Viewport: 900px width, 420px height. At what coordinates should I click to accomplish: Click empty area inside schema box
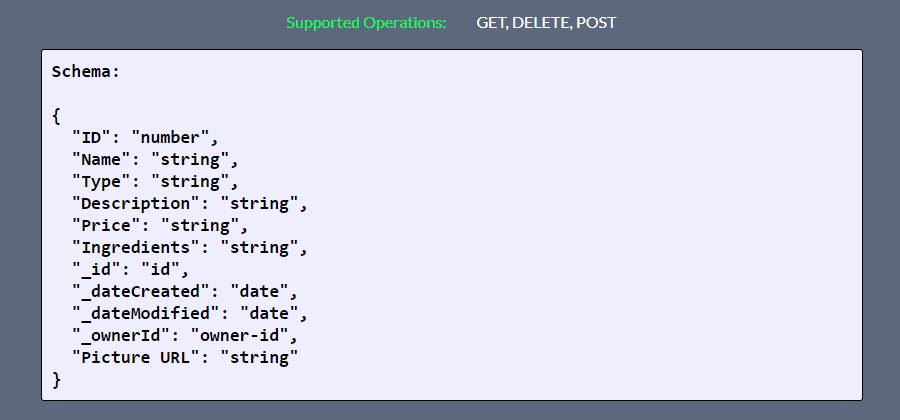[574, 230]
